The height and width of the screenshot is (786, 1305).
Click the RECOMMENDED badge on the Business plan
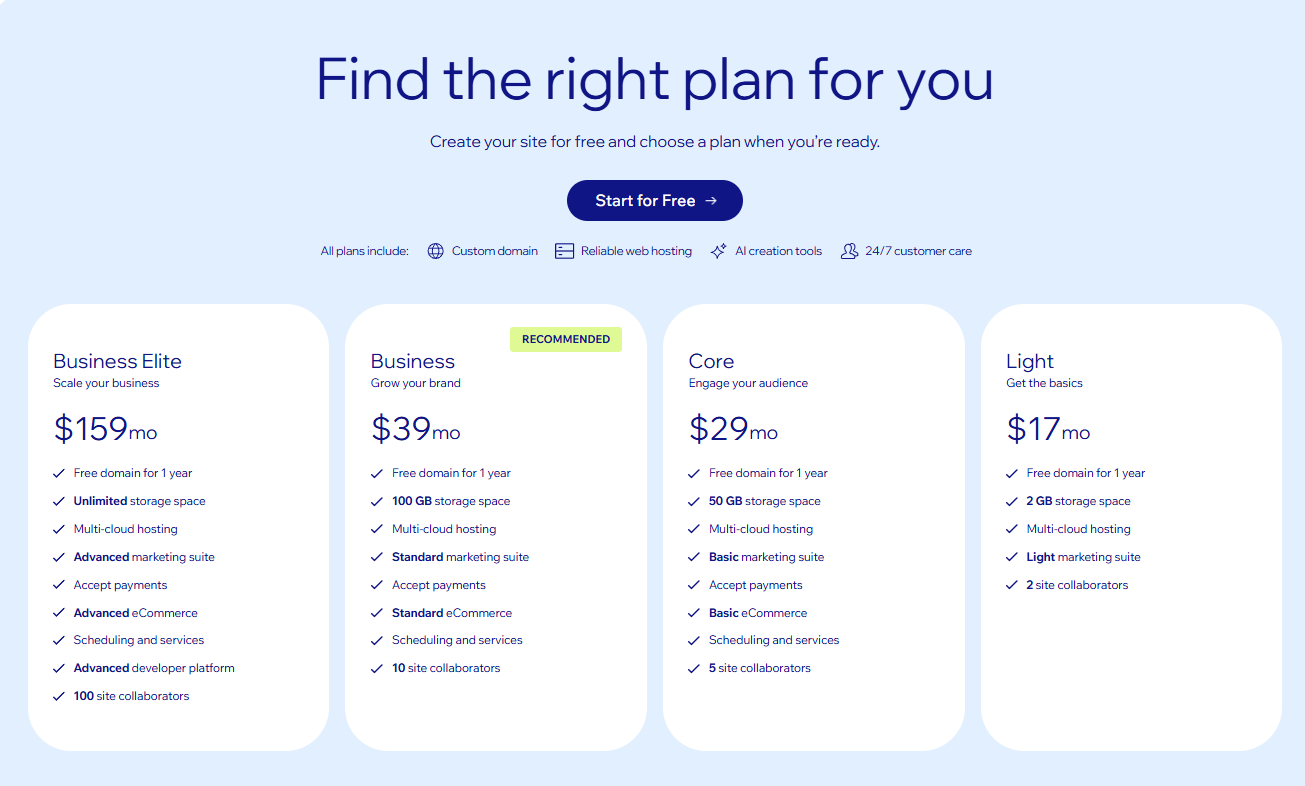coord(566,339)
